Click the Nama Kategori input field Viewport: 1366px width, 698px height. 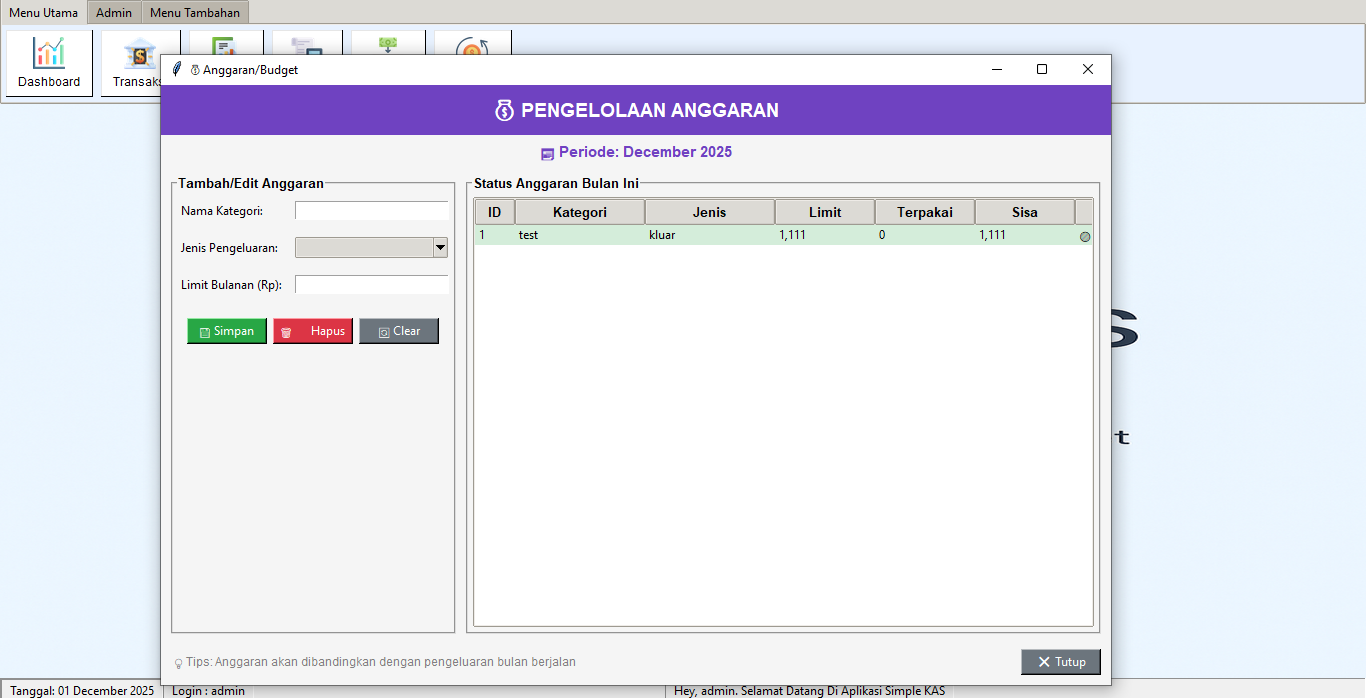point(371,211)
